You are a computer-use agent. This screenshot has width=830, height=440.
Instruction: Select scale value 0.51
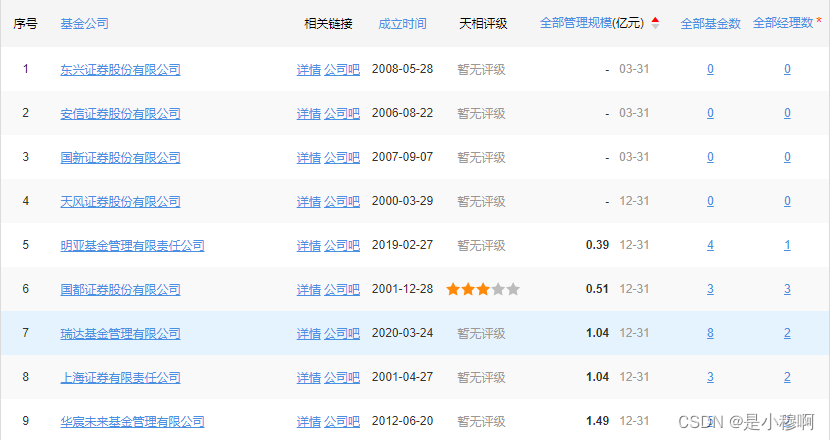coord(597,289)
